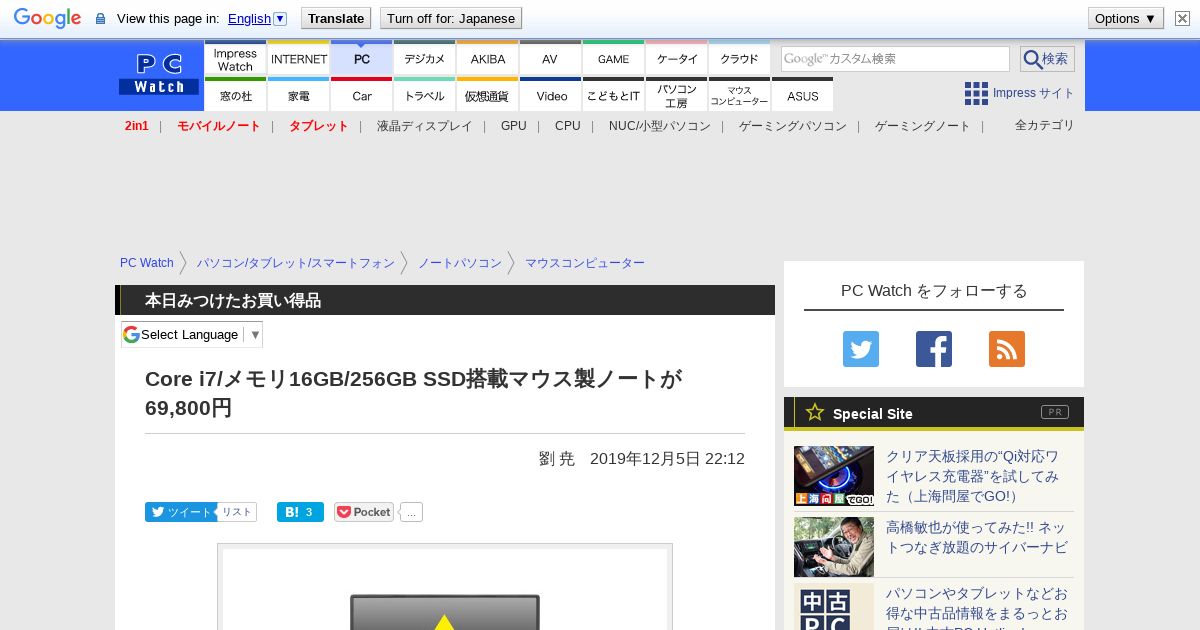Open the マウスコンピューター tab
Image resolution: width=1200 pixels, height=630 pixels.
(740, 95)
